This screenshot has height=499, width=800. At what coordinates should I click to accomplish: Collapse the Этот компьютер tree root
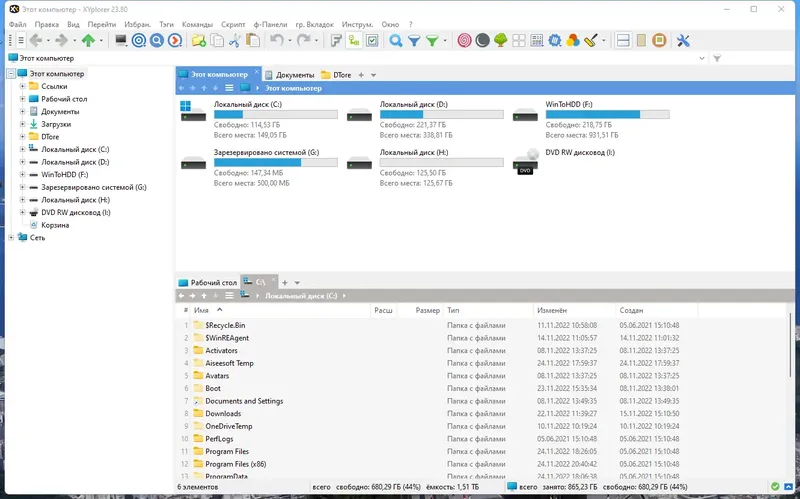[11, 73]
